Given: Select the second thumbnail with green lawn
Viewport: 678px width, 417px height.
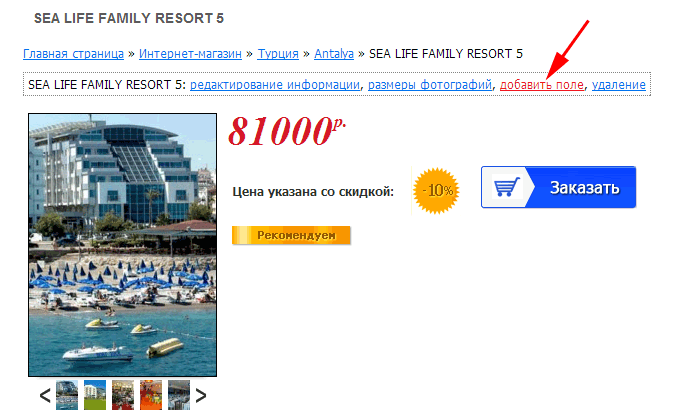Looking at the screenshot, I should [x=95, y=395].
